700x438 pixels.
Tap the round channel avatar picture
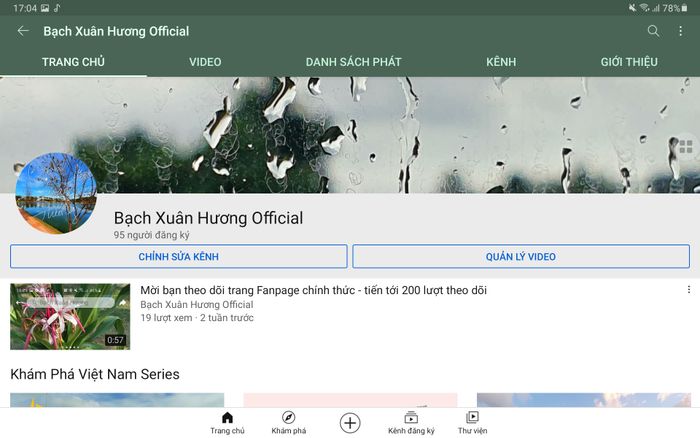pos(56,193)
